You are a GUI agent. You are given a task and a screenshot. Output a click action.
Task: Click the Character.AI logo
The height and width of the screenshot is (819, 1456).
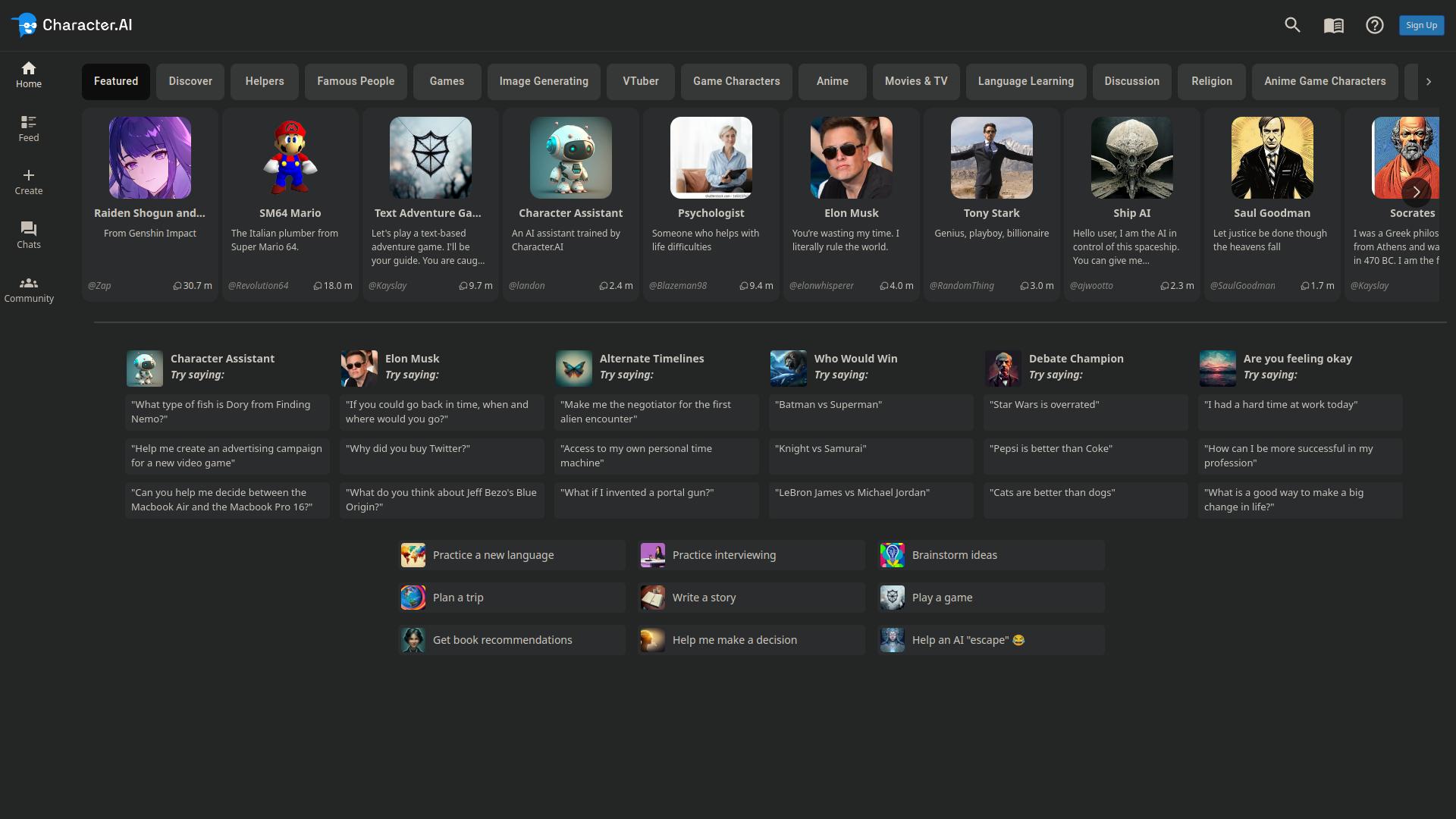72,25
